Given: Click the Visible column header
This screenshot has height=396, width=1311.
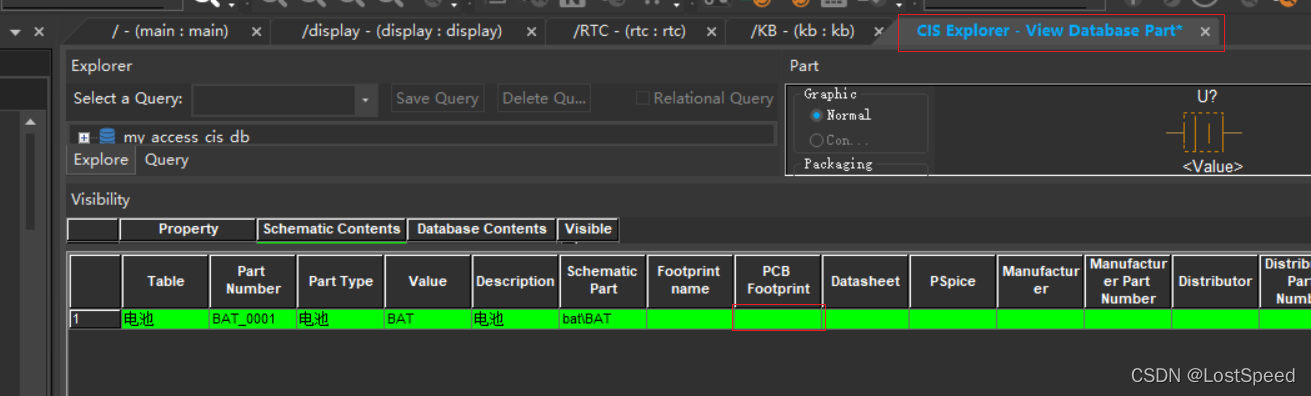Looking at the screenshot, I should click(x=588, y=229).
